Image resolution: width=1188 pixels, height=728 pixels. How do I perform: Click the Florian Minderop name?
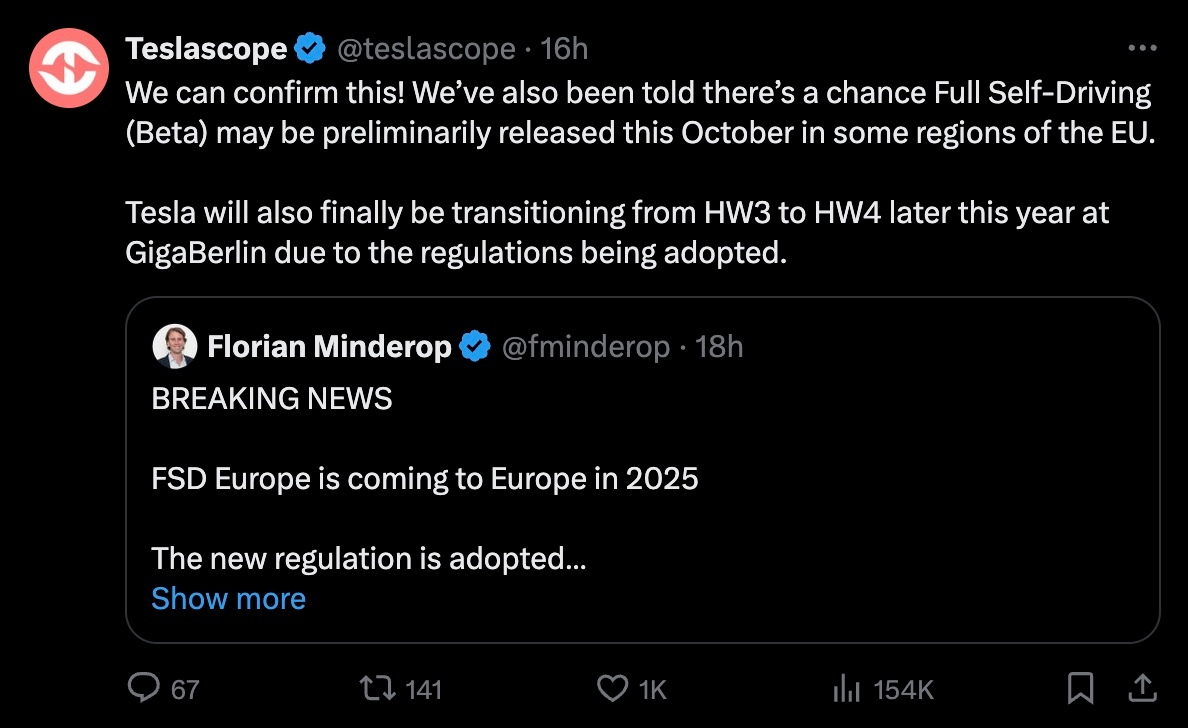[x=329, y=347]
